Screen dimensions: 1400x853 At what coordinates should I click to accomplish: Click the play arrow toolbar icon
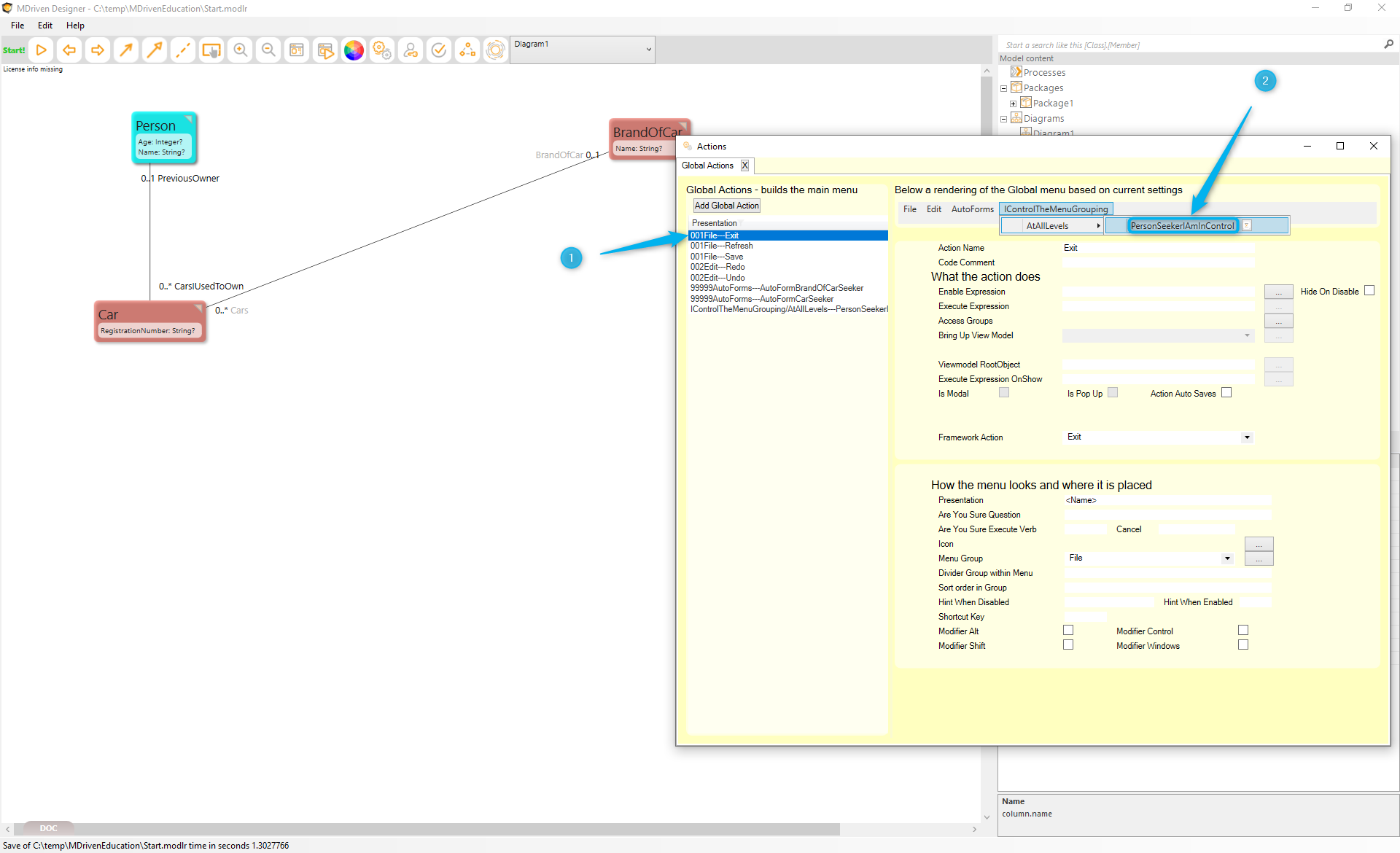[x=42, y=50]
